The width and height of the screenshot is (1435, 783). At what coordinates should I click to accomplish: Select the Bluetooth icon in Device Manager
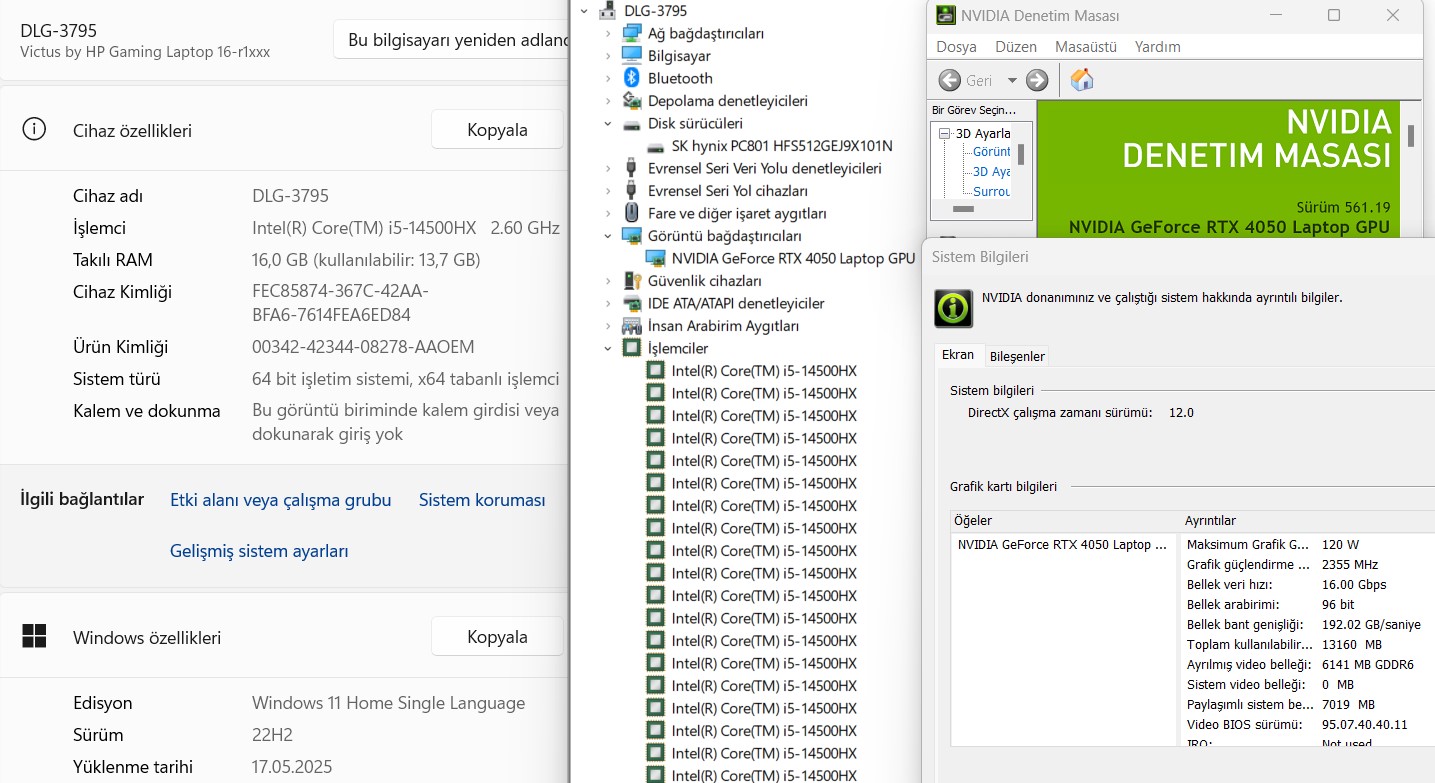pos(631,78)
